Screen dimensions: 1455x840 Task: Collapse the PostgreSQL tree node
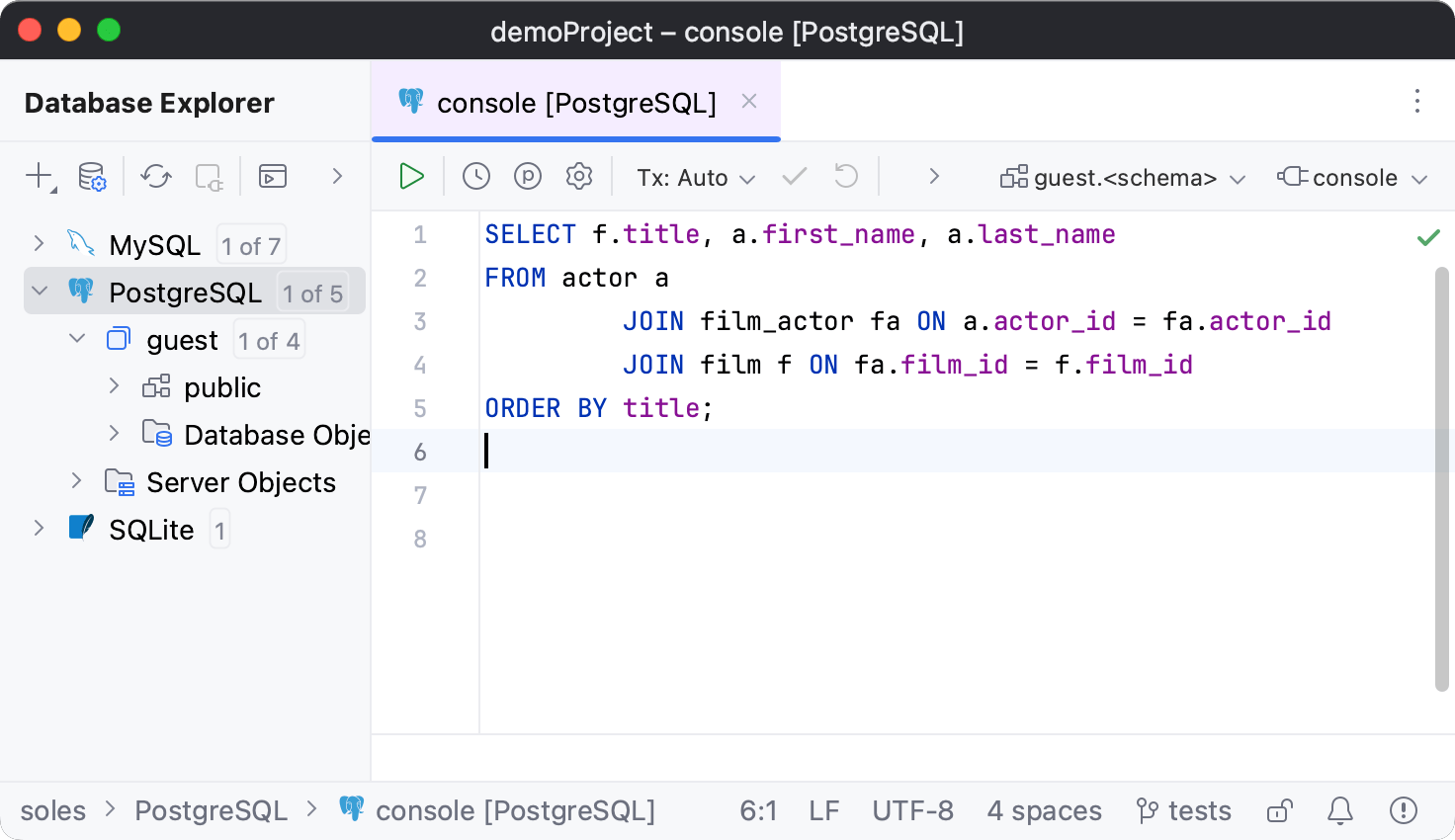[x=40, y=292]
